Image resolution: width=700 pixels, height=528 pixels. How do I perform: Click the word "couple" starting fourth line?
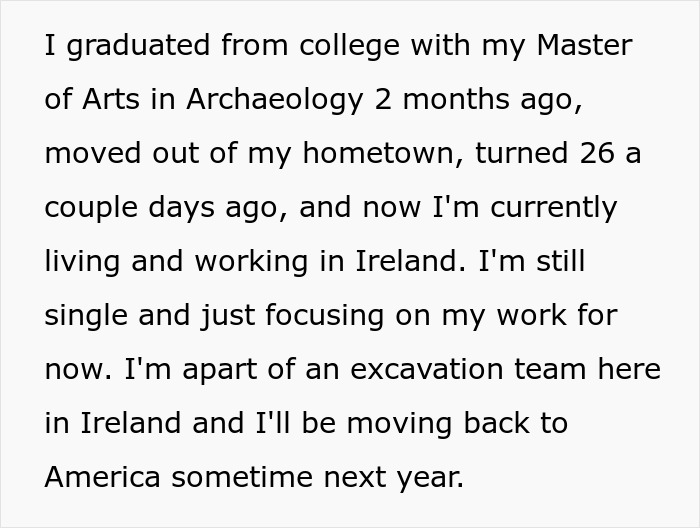pos(91,208)
